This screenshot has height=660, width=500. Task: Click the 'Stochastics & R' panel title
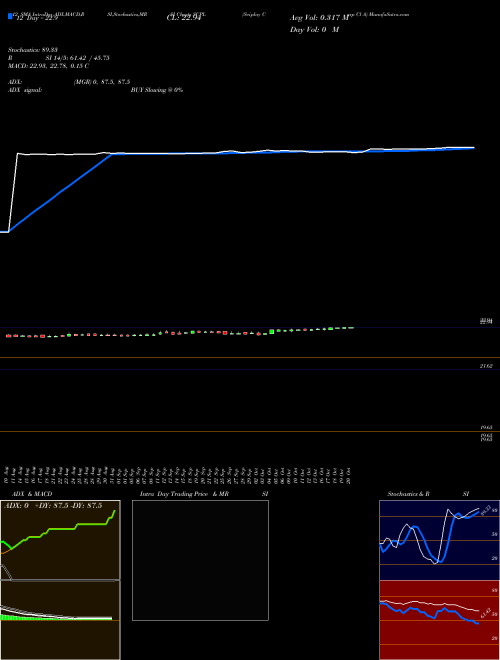coord(408,494)
